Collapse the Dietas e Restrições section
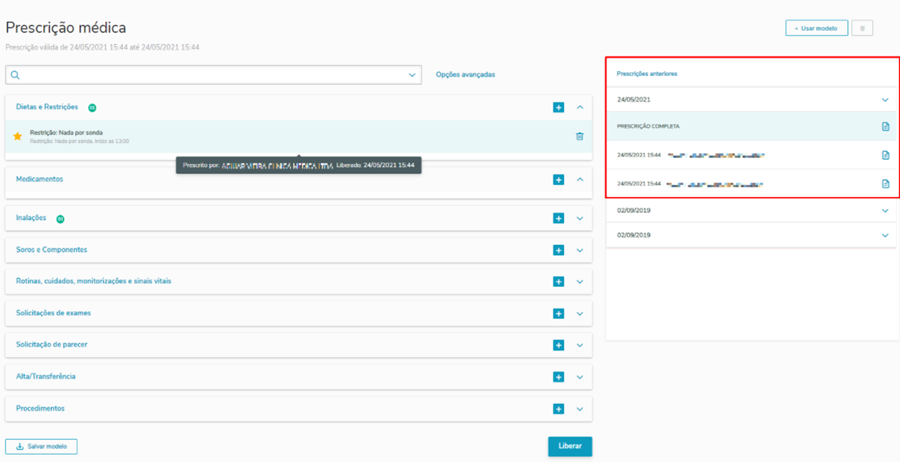This screenshot has width=900, height=462. tap(580, 107)
